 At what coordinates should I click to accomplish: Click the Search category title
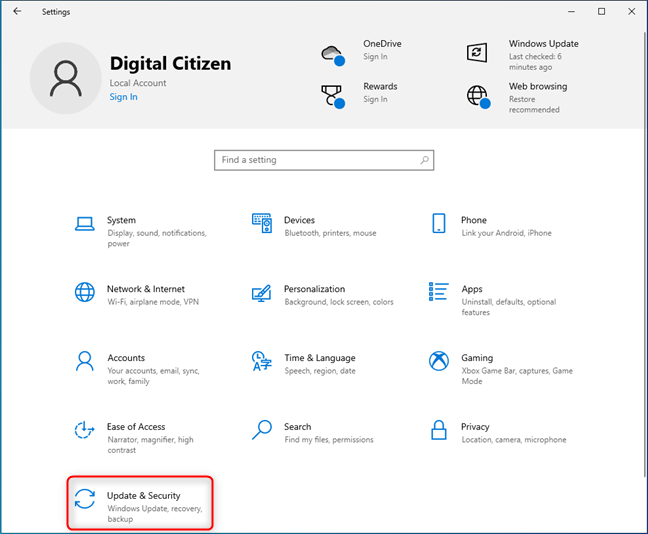[298, 427]
